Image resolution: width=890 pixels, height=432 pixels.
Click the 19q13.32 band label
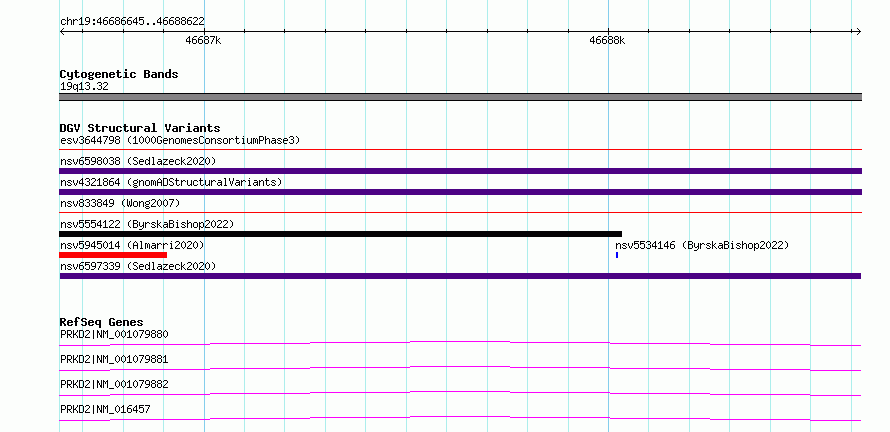coord(84,87)
